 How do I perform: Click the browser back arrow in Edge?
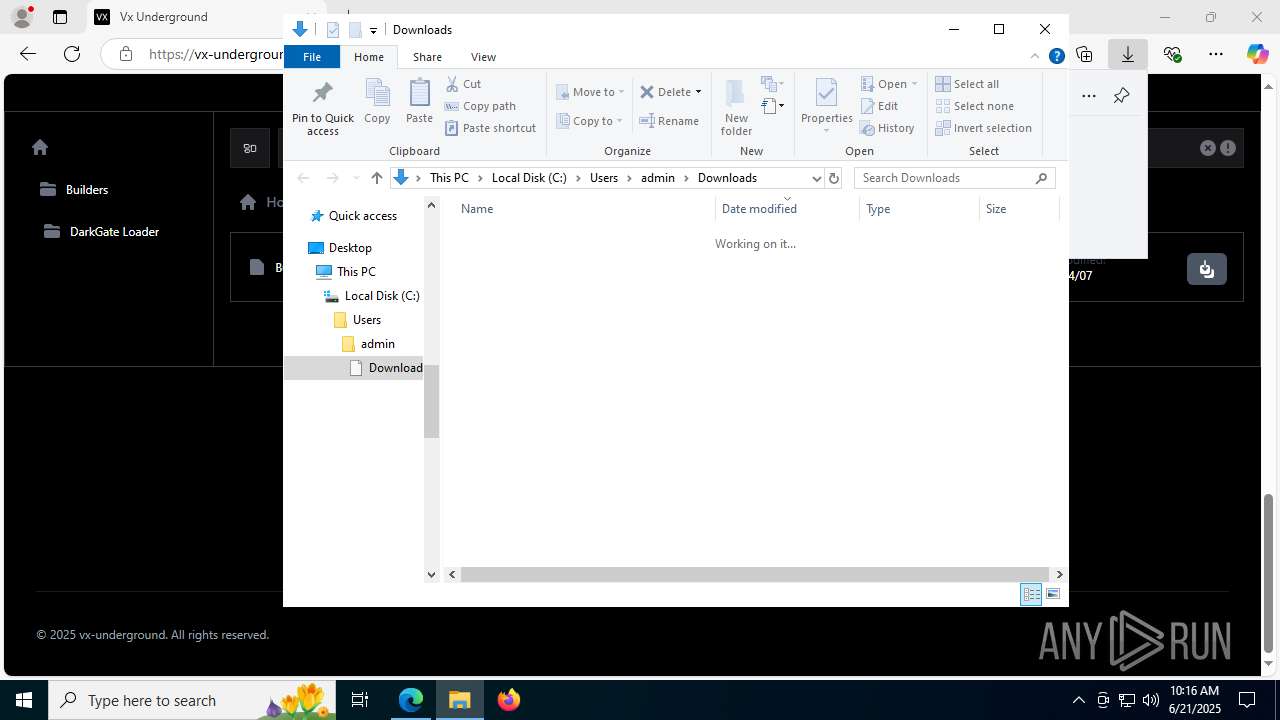28,54
